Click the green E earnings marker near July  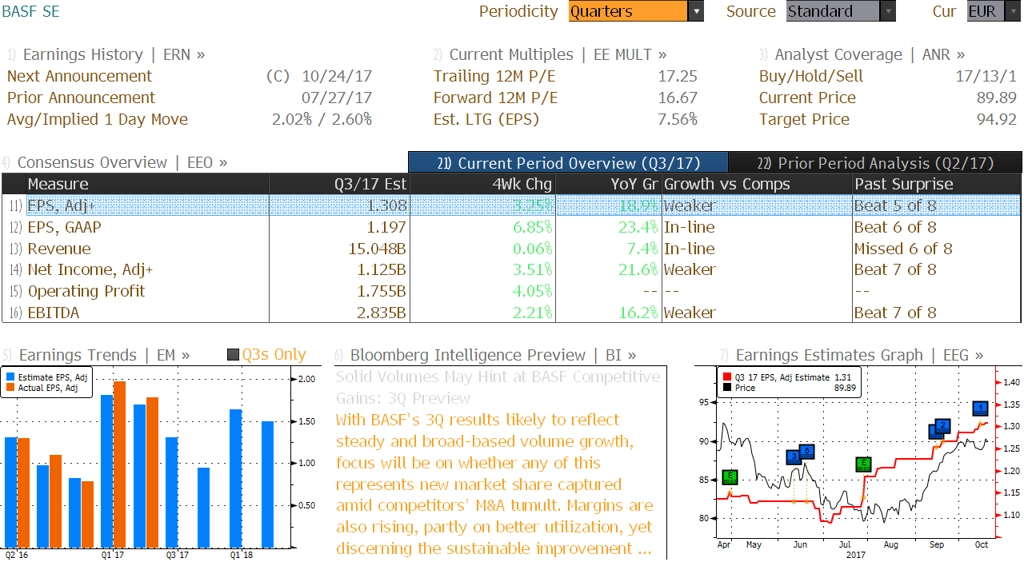click(x=863, y=465)
